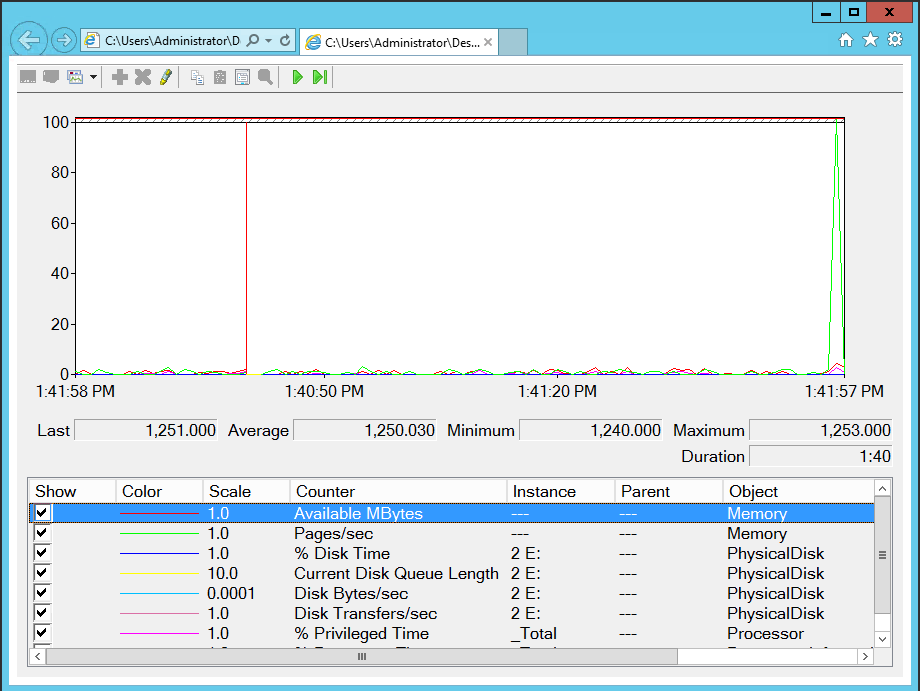920x691 pixels.
Task: Click the Last value field 1,251.000
Action: (146, 430)
